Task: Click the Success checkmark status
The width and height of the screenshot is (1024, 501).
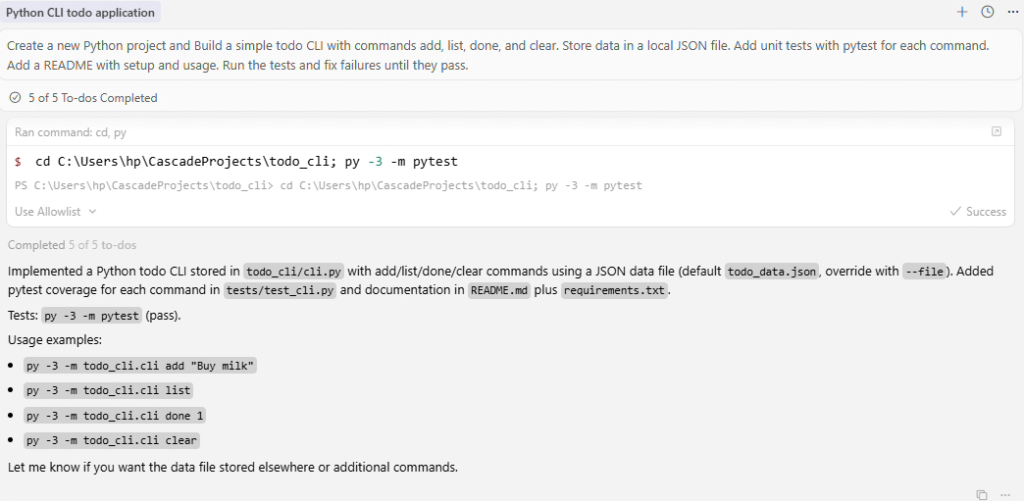Action: 978,212
